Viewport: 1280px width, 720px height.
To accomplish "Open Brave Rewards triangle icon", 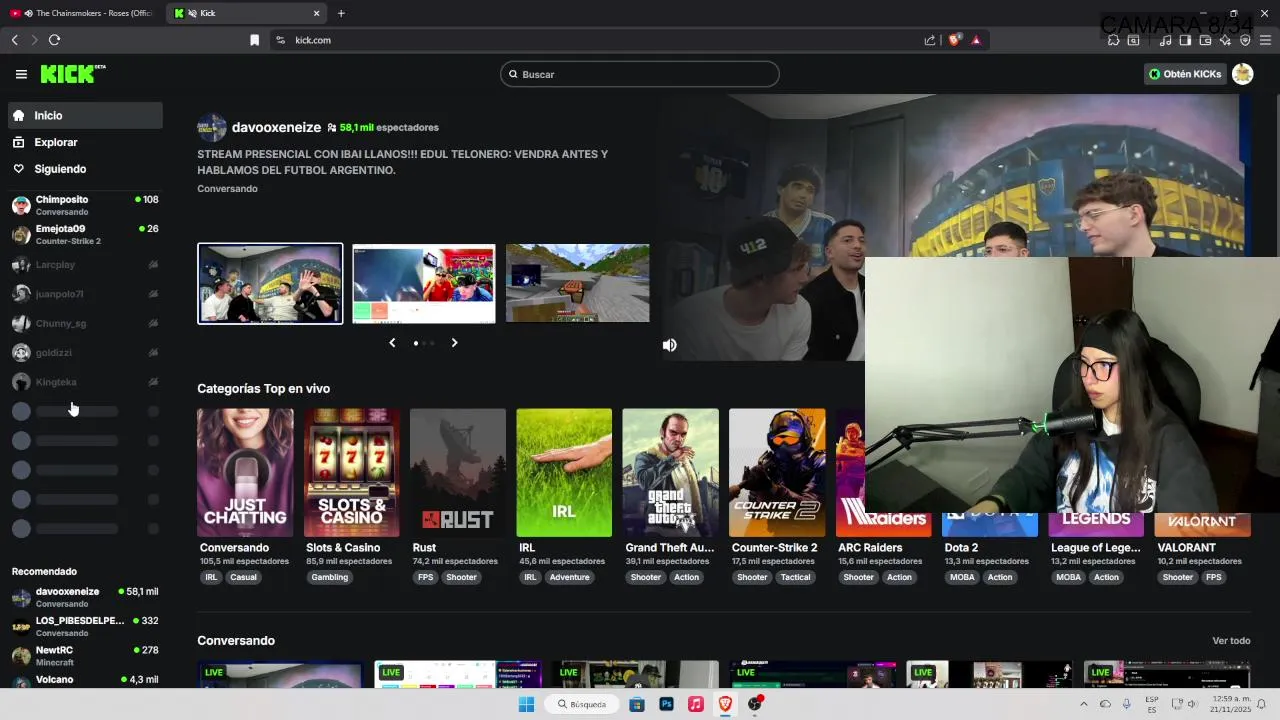I will 976,40.
